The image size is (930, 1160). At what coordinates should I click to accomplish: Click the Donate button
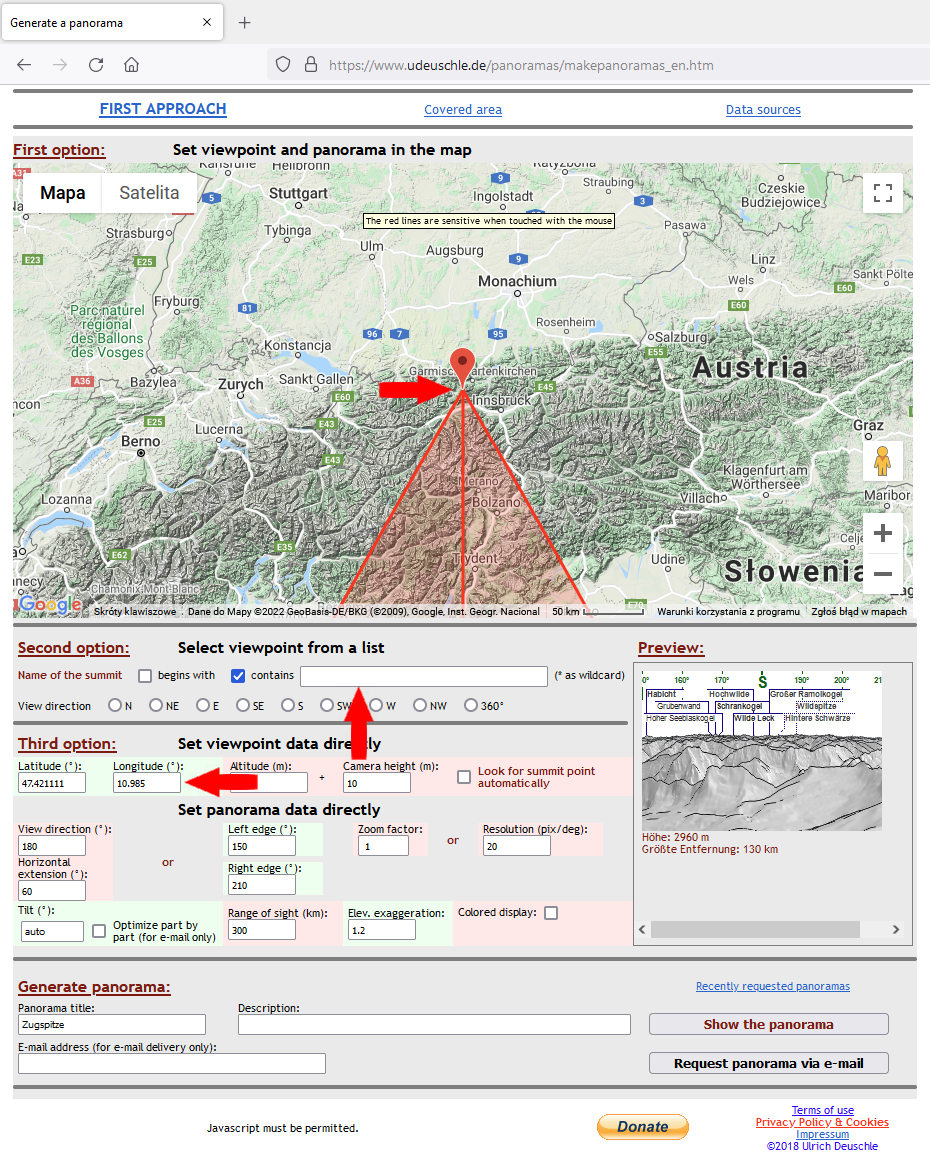click(x=642, y=1127)
